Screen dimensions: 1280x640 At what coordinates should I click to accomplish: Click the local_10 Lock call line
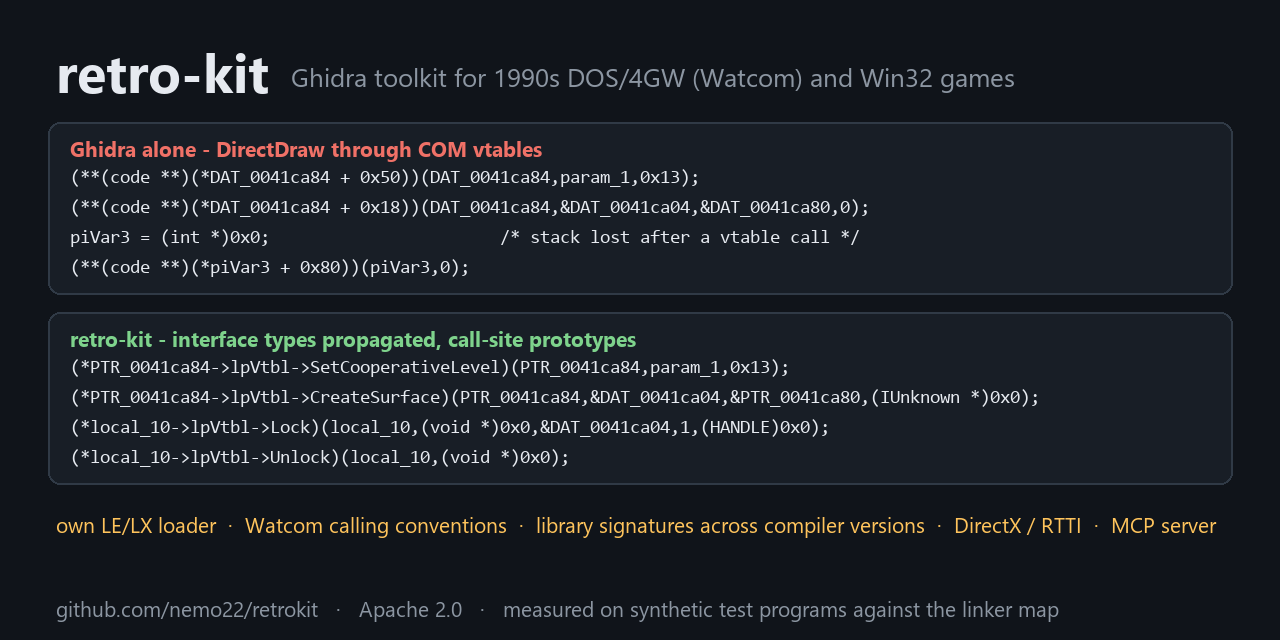450,428
